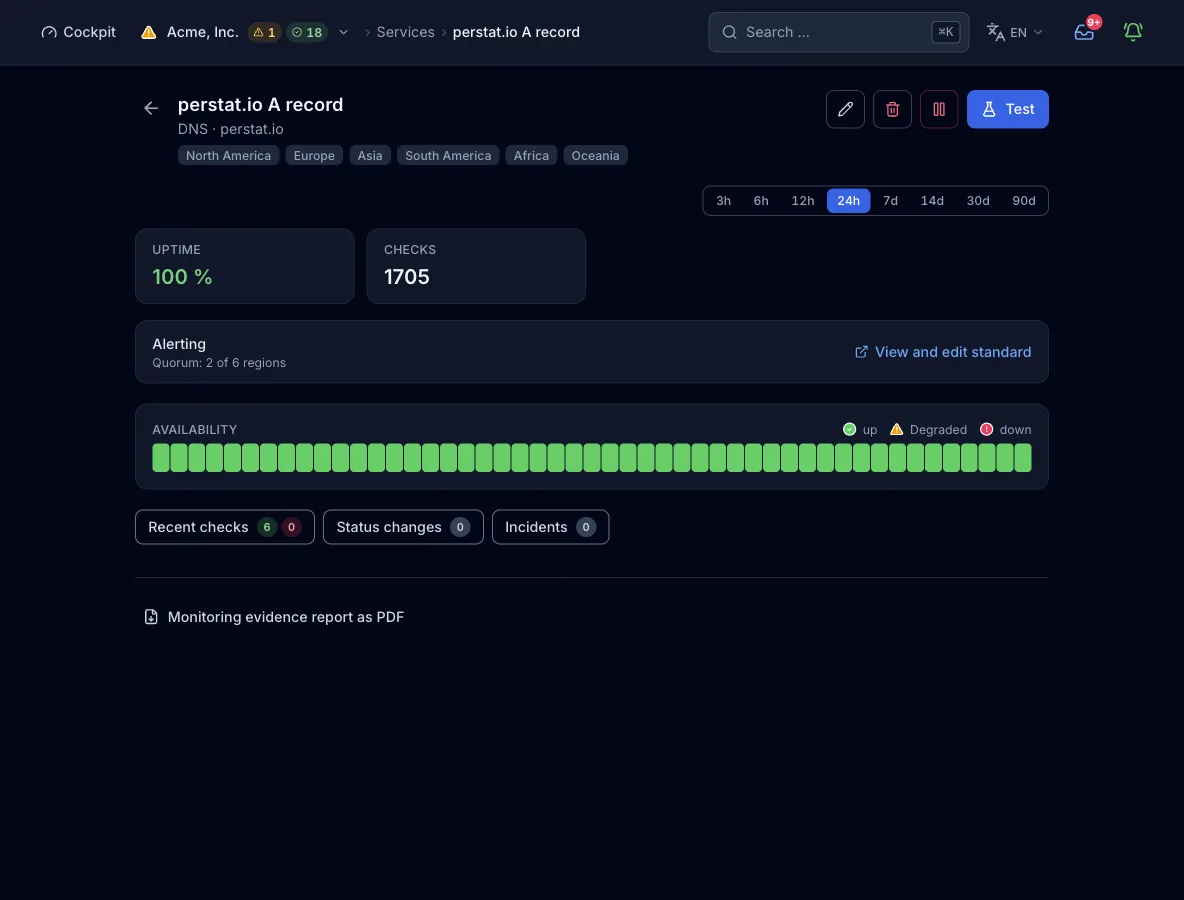
Task: Click the first availability bar segment
Action: pyautogui.click(x=161, y=458)
